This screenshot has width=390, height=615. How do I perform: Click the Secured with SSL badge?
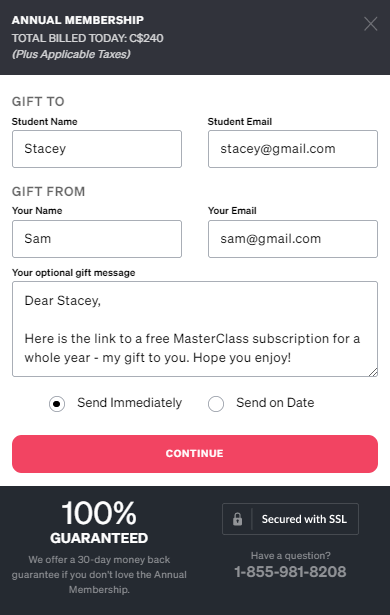(x=290, y=519)
